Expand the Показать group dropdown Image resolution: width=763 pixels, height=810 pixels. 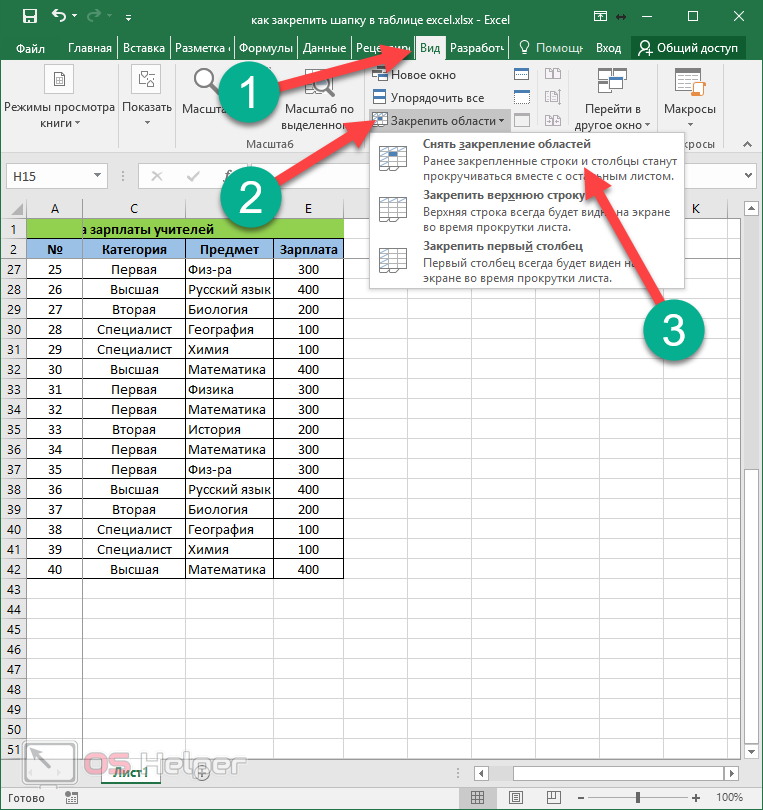coord(147,98)
